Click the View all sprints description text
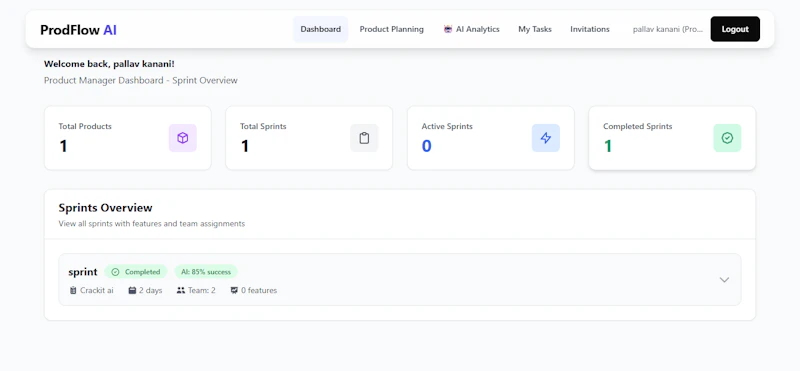The image size is (800, 371). [152, 224]
